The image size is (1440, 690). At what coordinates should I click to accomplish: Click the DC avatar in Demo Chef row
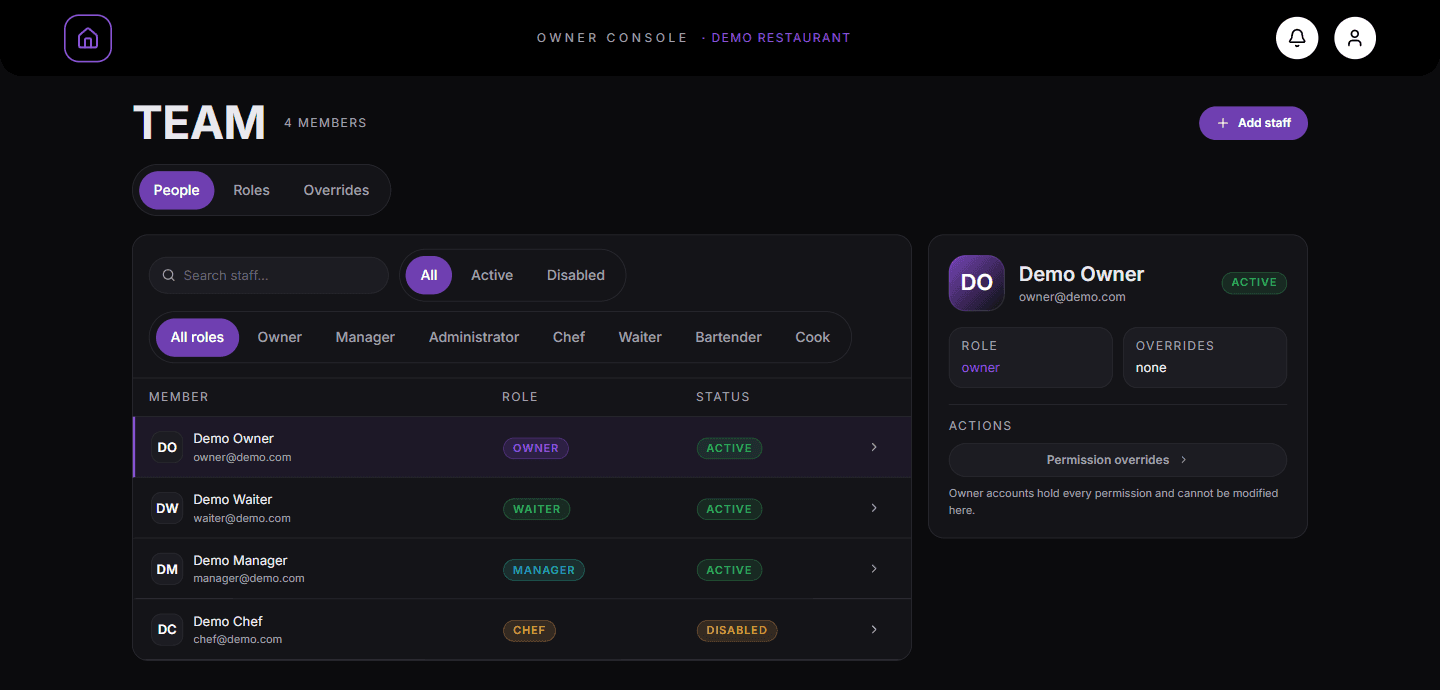(x=167, y=630)
